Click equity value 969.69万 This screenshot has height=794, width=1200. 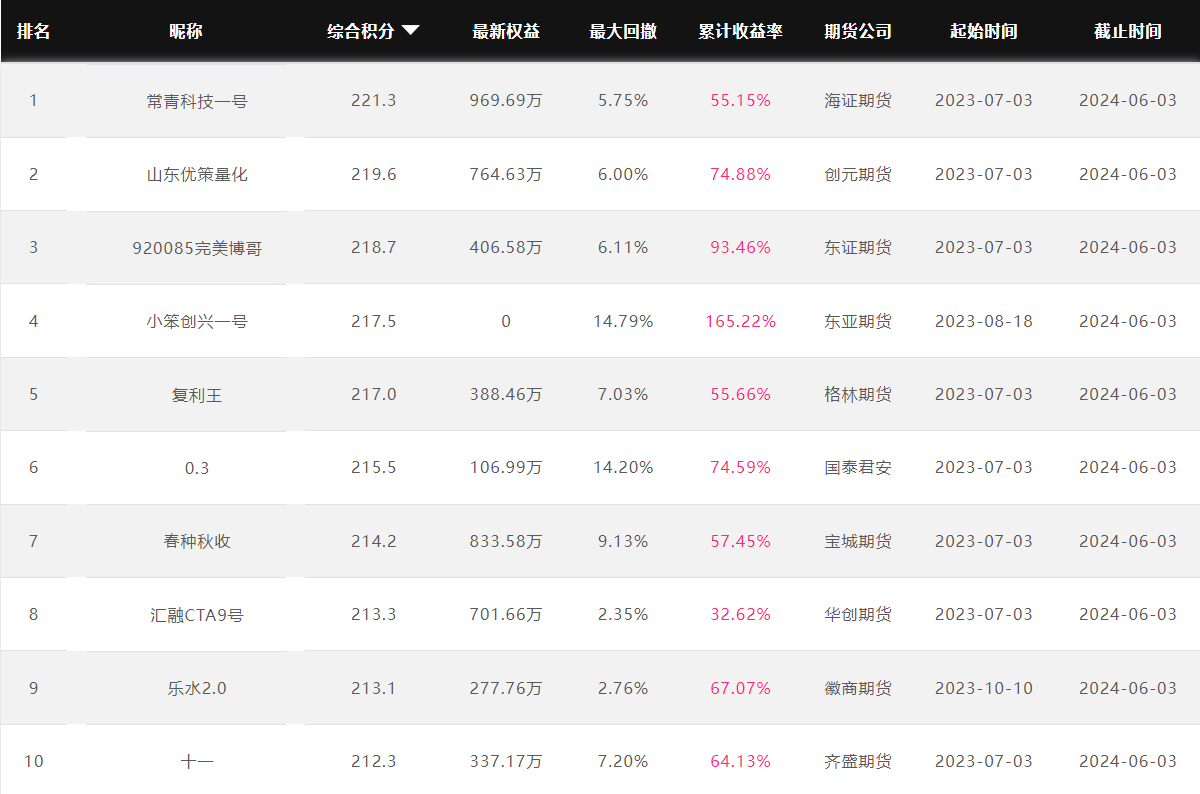click(506, 100)
